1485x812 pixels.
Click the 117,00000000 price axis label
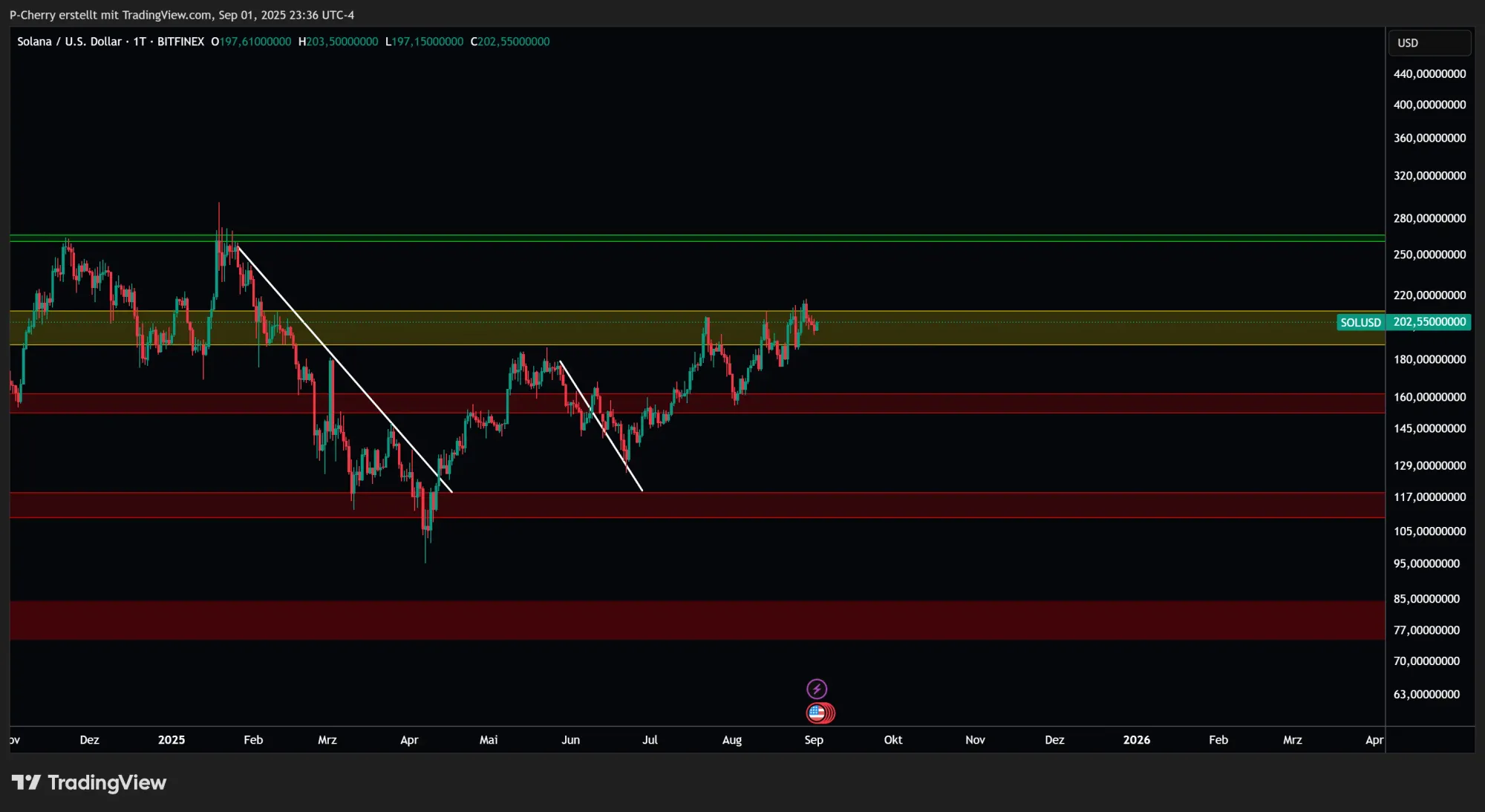point(1429,497)
